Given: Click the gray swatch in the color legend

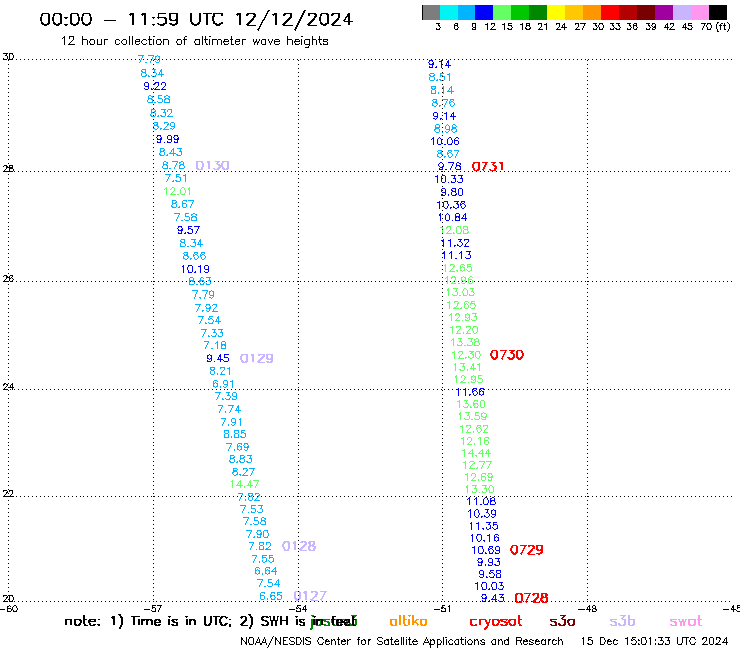Looking at the screenshot, I should (x=431, y=12).
